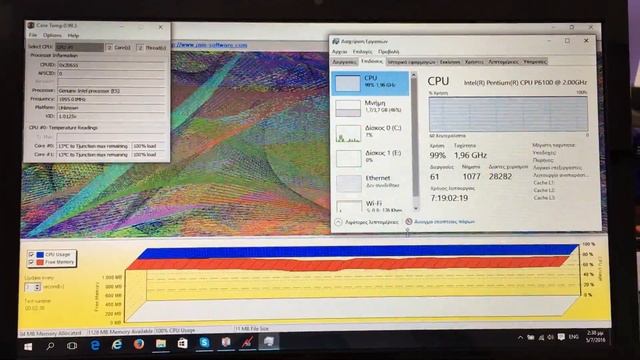The image size is (640, 360).
Task: Switch to Υπηρεσίες tab in Task Manager
Action: click(x=535, y=62)
